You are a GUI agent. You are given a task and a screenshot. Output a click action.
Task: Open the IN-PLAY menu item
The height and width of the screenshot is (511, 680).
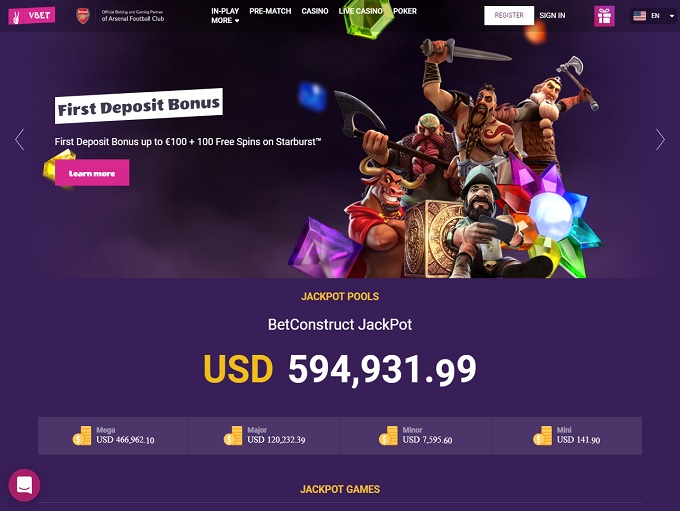tap(225, 11)
